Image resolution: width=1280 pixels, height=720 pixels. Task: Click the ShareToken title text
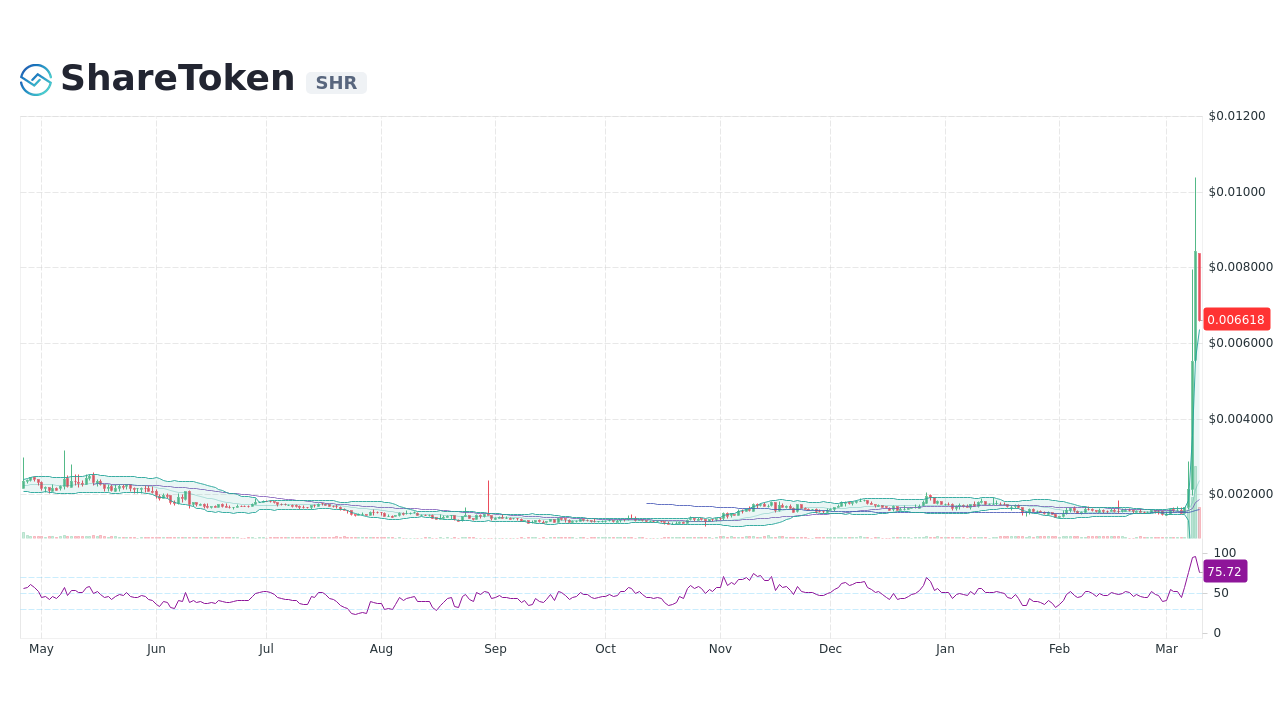(x=176, y=77)
